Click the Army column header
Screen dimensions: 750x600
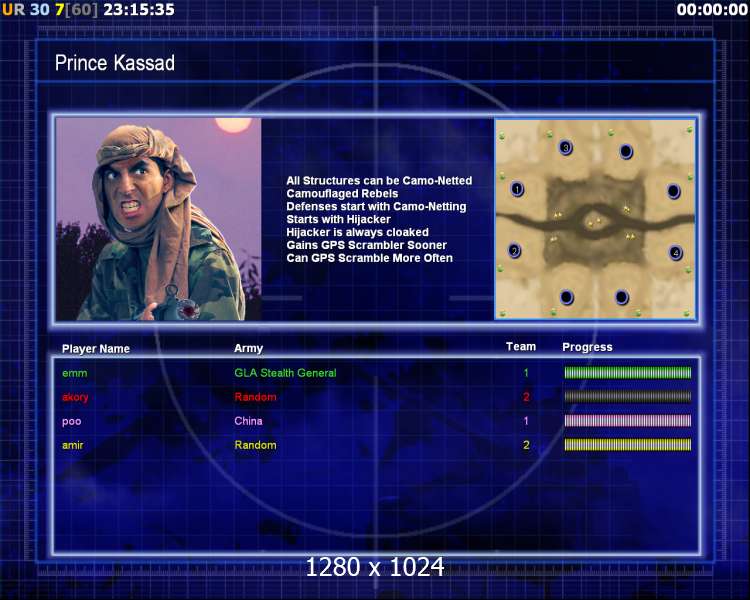[248, 348]
